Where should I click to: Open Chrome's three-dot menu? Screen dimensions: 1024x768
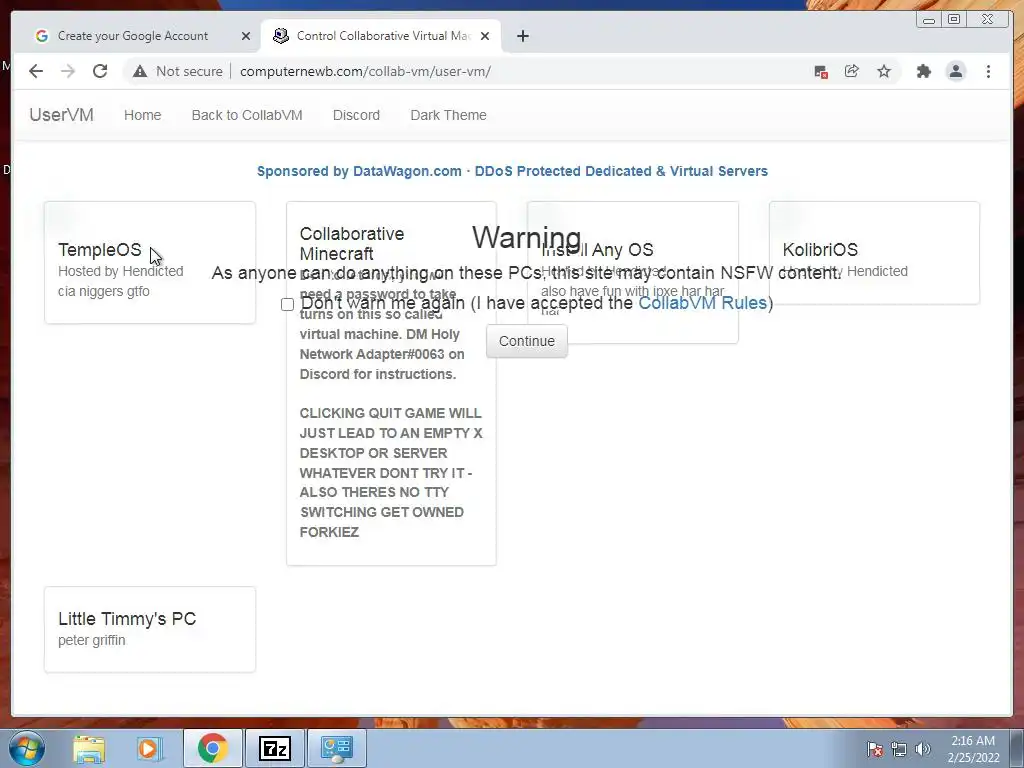coord(988,71)
